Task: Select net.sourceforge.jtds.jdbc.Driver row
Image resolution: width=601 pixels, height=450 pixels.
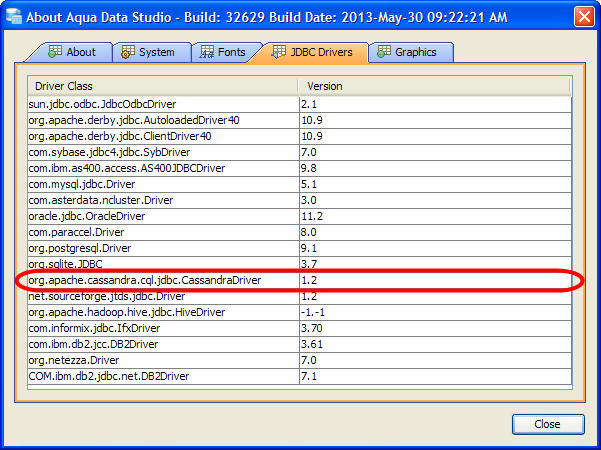Action: (x=300, y=296)
